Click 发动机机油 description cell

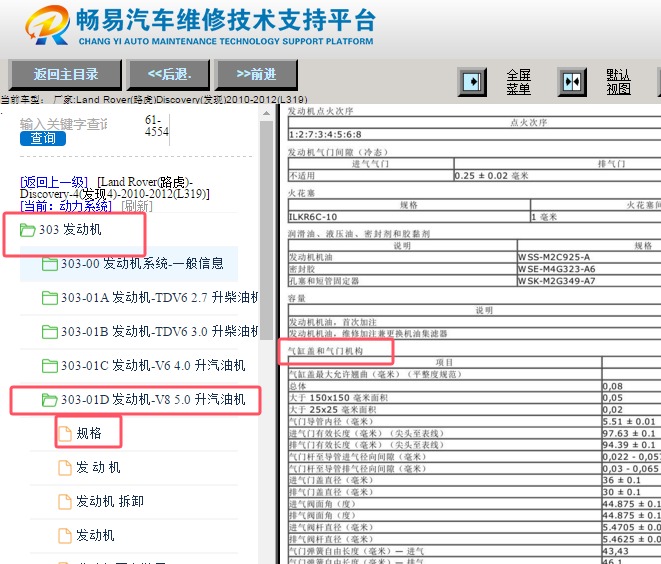(x=310, y=257)
